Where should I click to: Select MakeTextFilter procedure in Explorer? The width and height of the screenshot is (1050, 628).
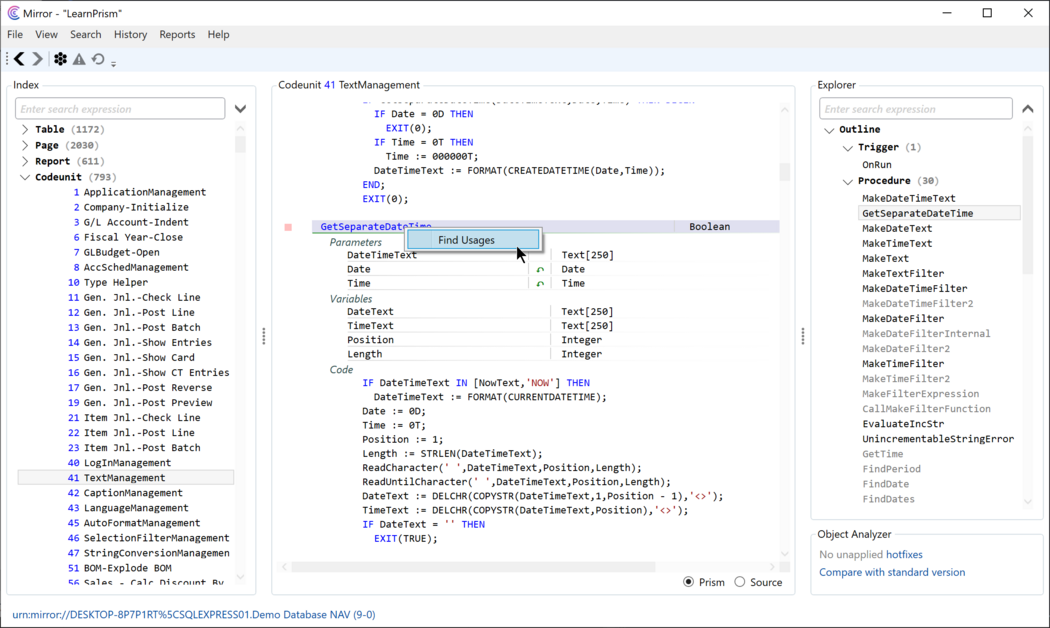(903, 273)
